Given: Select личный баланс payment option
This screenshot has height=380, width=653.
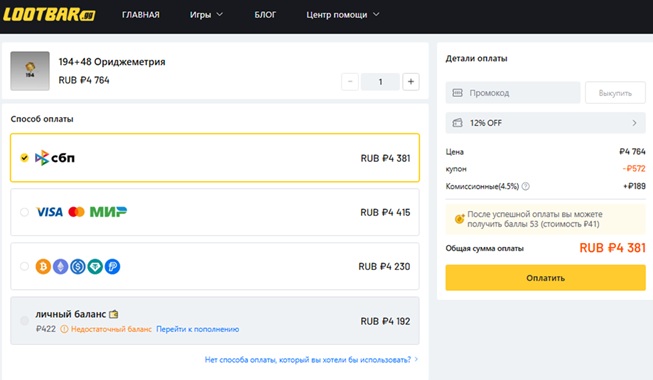Looking at the screenshot, I should (215, 321).
